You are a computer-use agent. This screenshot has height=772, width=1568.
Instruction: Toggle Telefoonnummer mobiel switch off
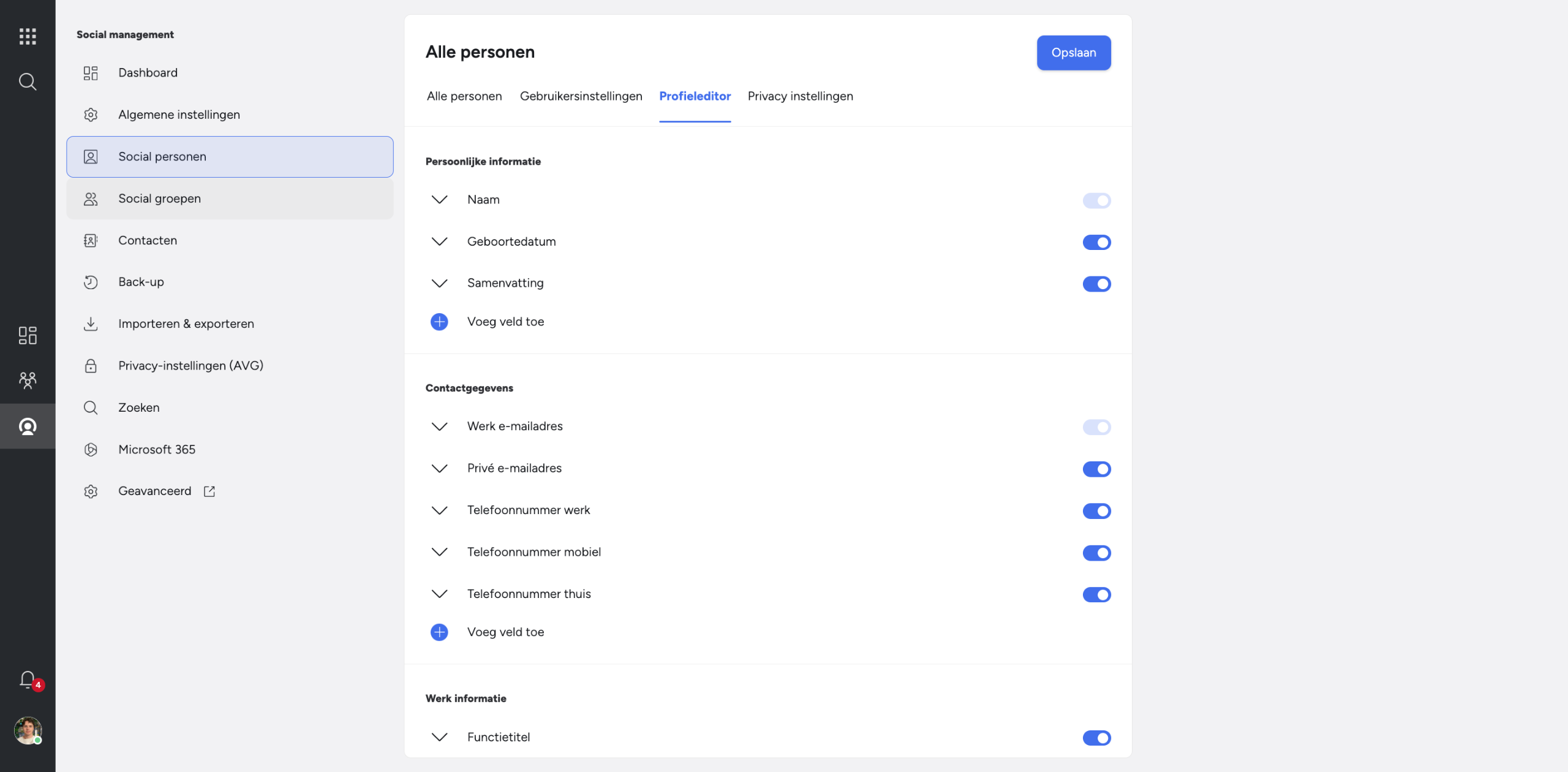pos(1096,553)
